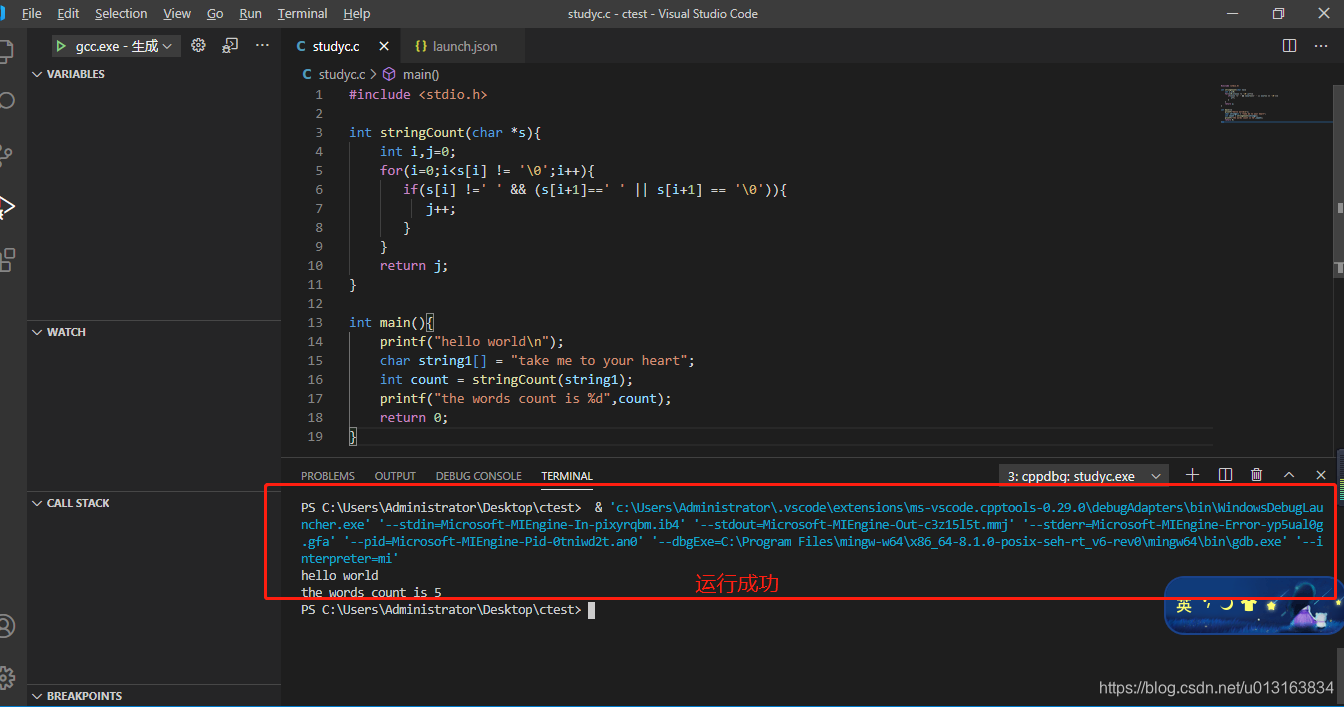Switch to the DEBUG CONSOLE panel
Viewport: 1344px width, 707px height.
click(479, 475)
